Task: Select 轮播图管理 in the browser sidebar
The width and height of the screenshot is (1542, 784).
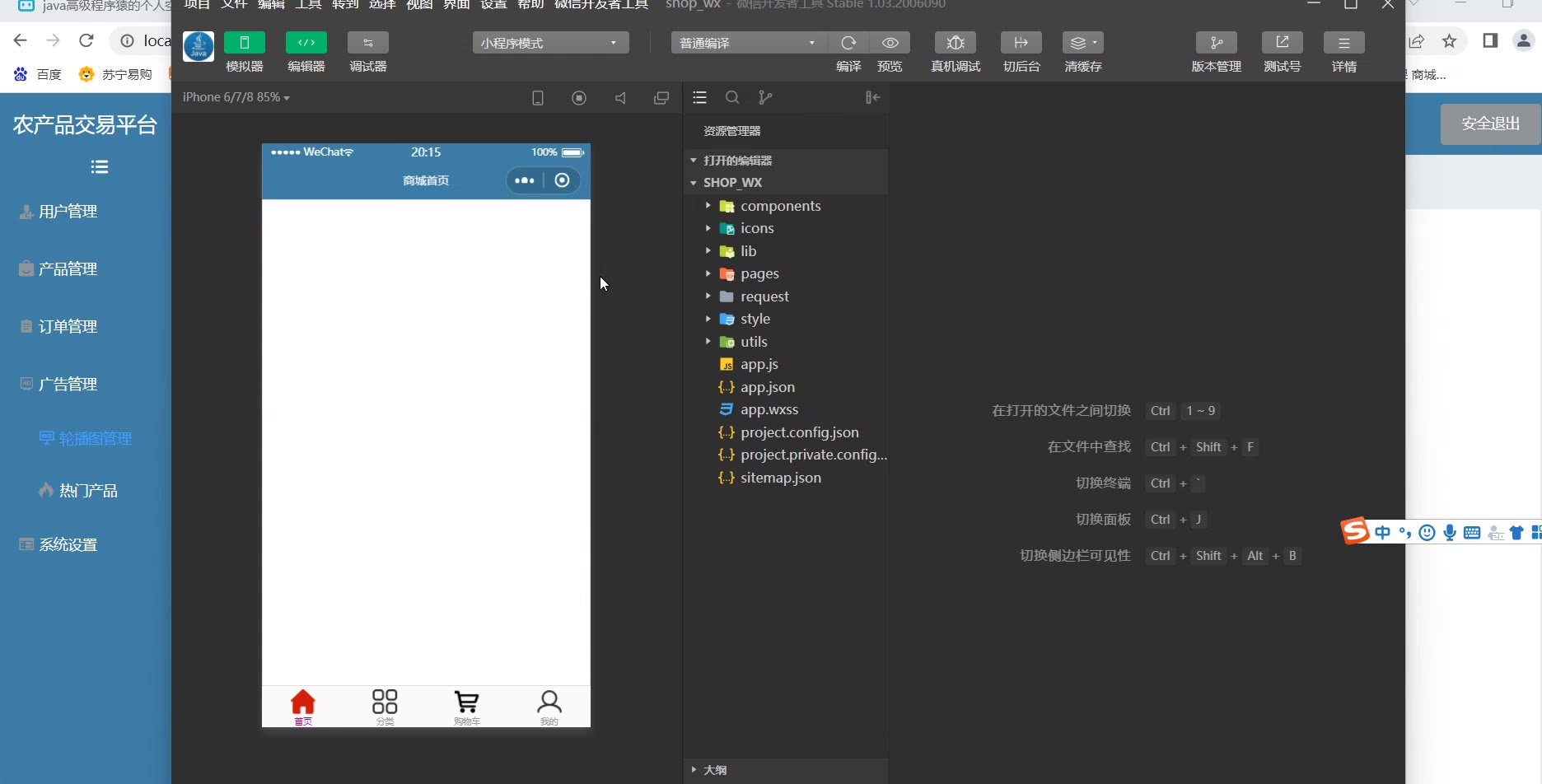Action: (86, 439)
